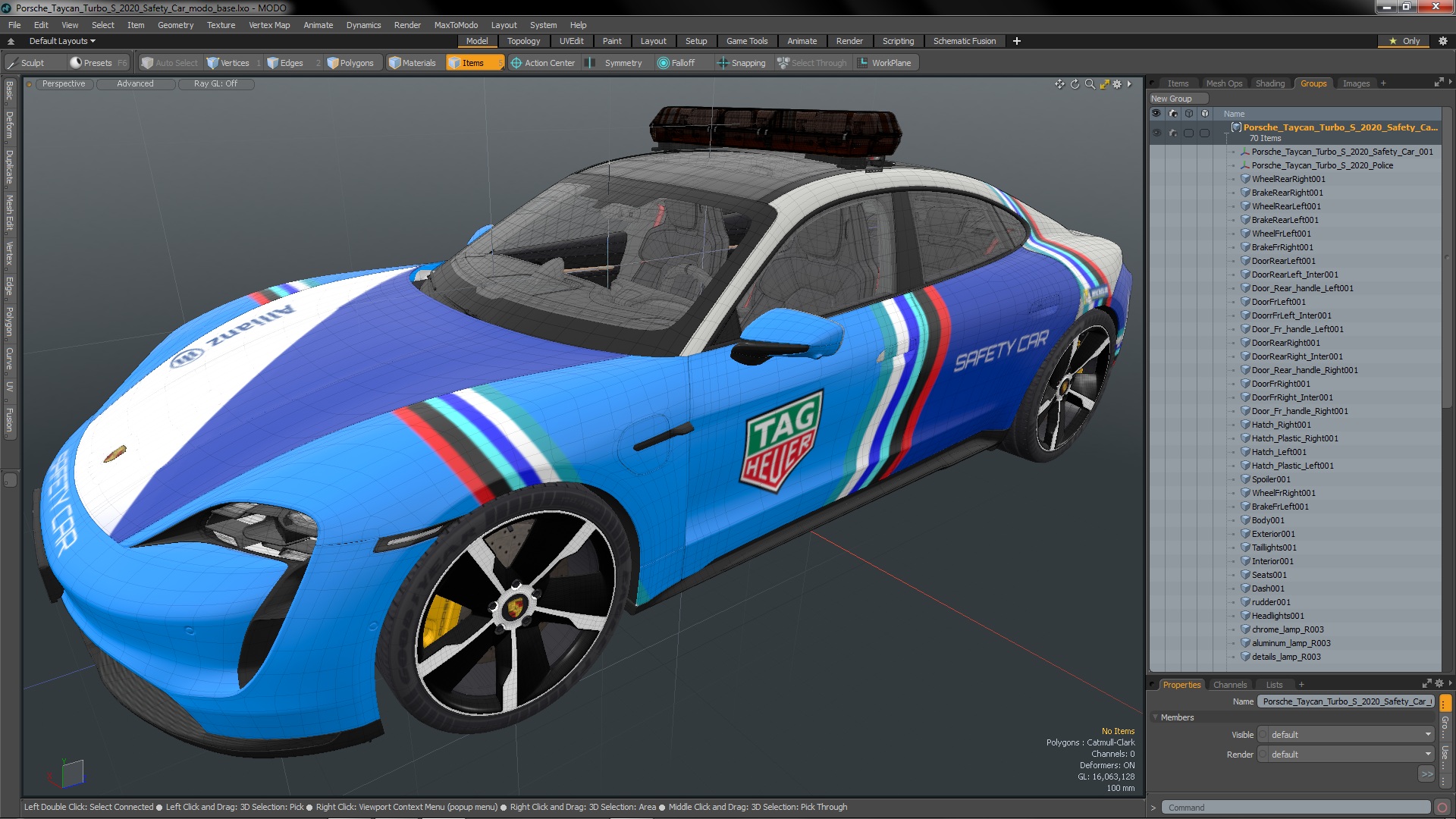1456x819 pixels.
Task: Collapse the Members section
Action: pyautogui.click(x=1155, y=717)
